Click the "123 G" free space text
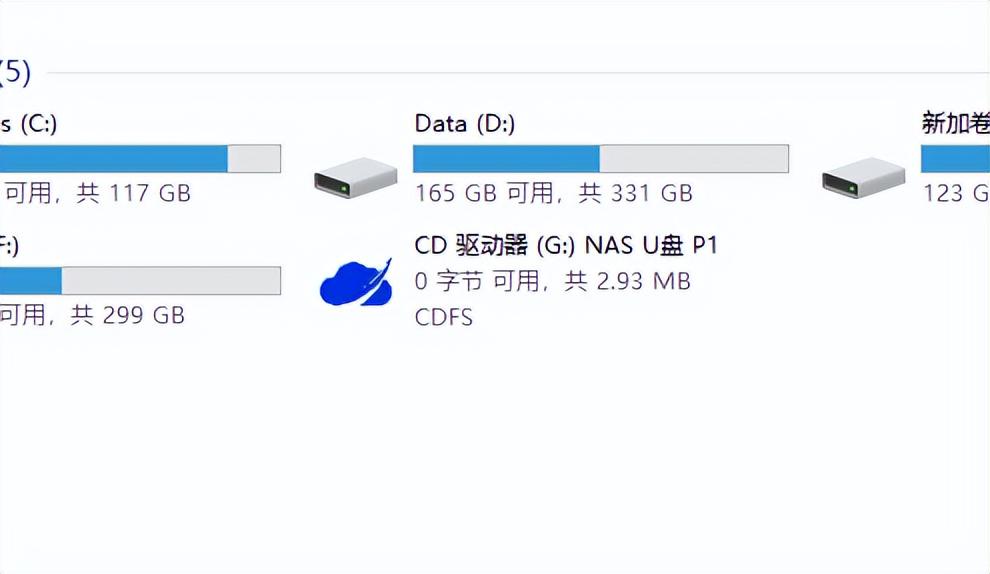The height and width of the screenshot is (574, 990). [955, 193]
